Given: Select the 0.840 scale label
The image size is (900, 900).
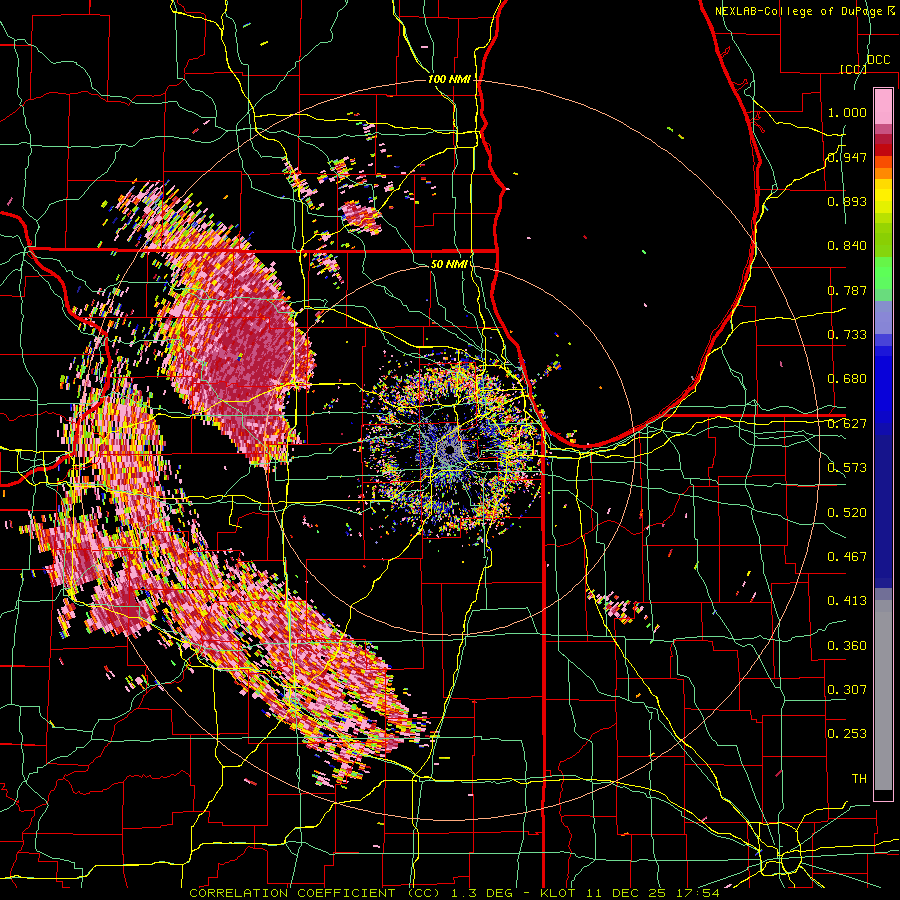Looking at the screenshot, I should (847, 246).
